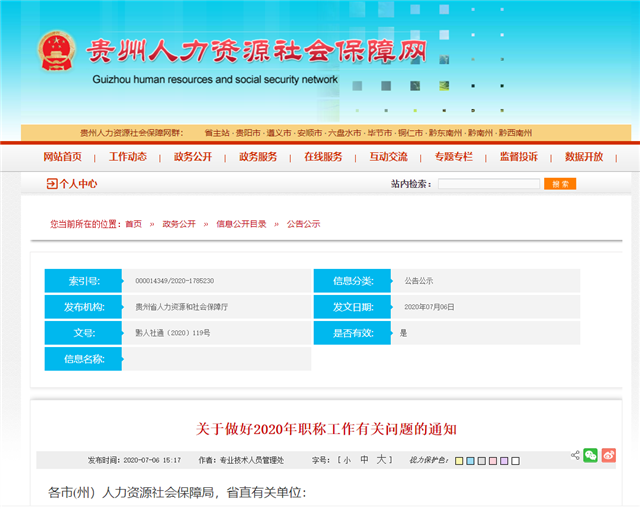Click the national emblem logo

57,51
